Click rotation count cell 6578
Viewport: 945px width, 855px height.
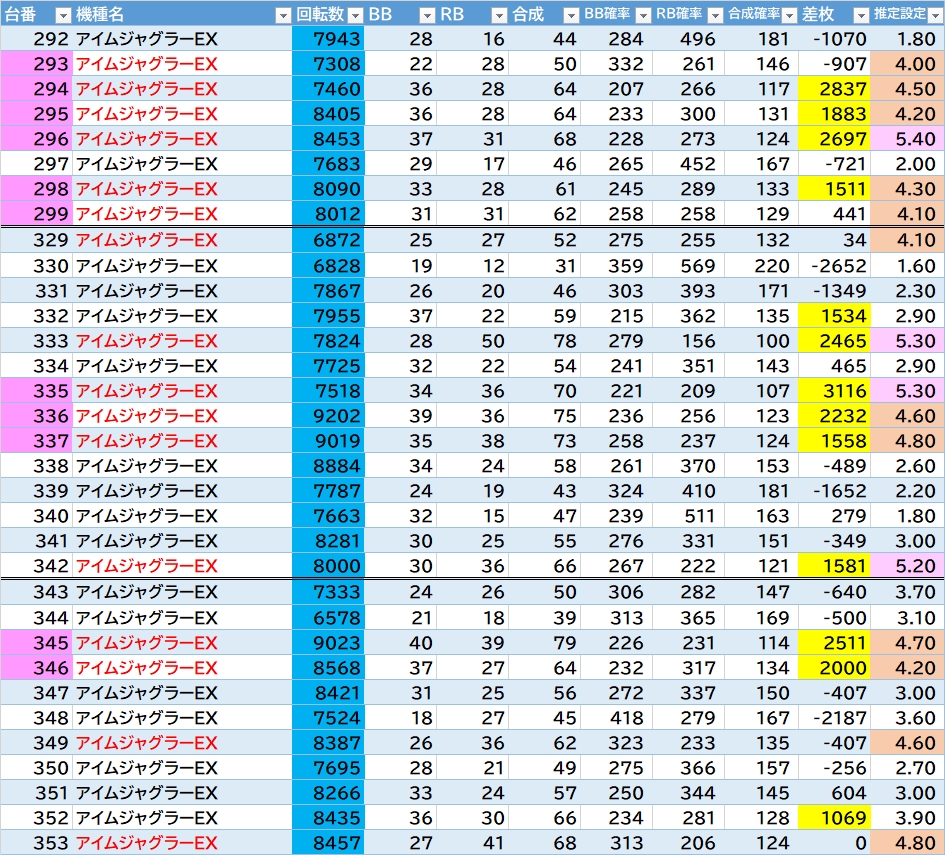(328, 618)
